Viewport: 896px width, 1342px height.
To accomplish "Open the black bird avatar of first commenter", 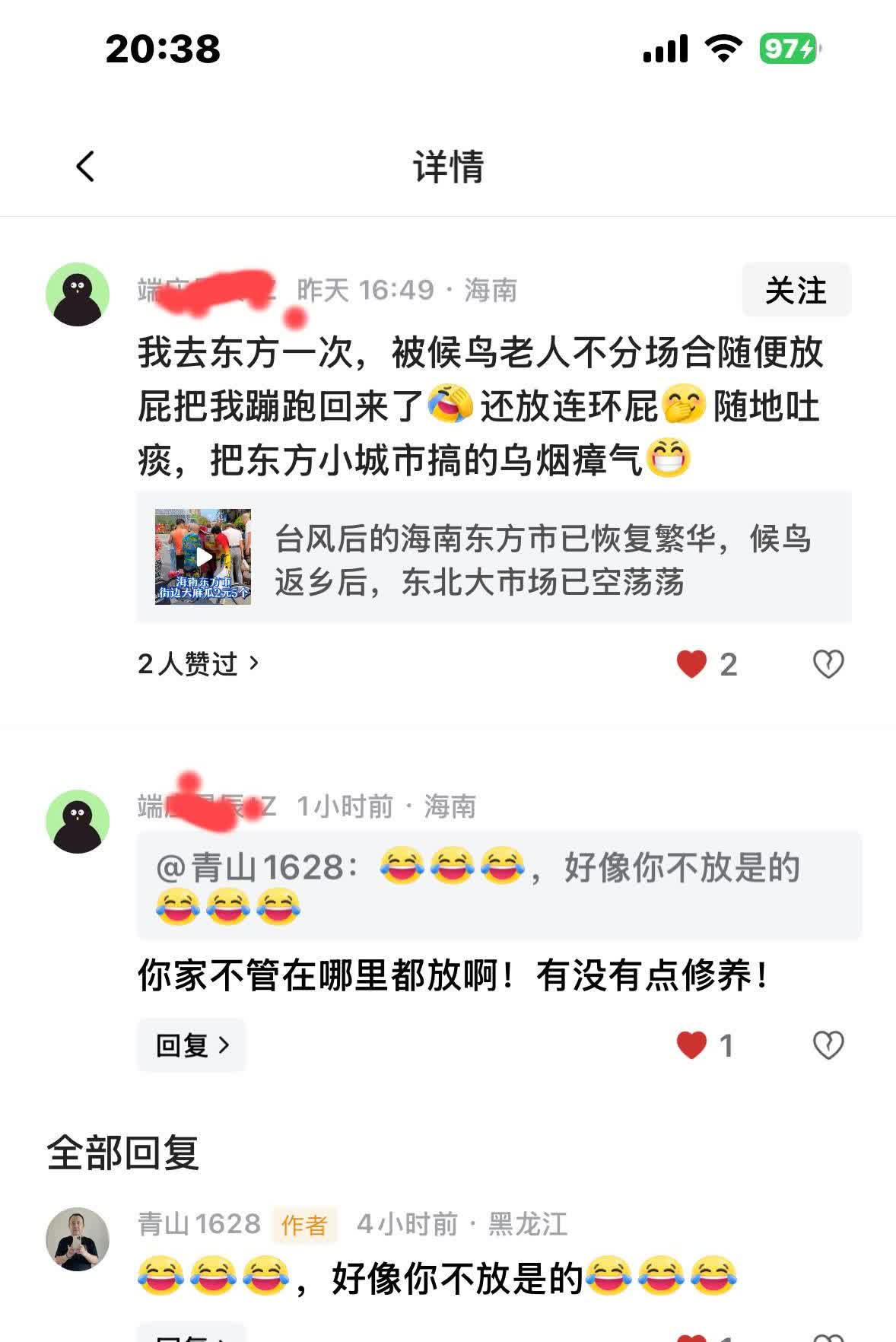I will [x=78, y=294].
